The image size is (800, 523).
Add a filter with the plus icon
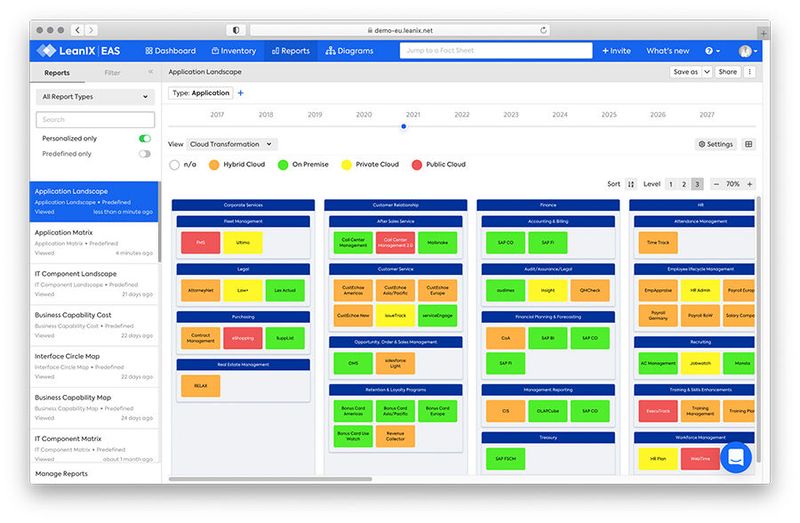coord(241,93)
